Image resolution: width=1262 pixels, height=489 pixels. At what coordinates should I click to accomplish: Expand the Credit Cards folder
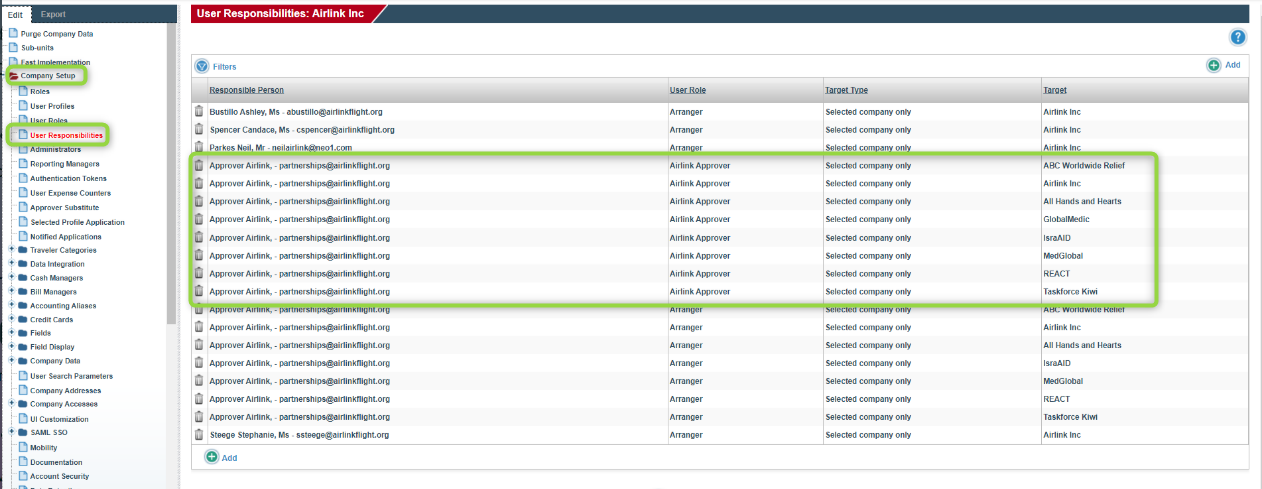pyautogui.click(x=11, y=320)
